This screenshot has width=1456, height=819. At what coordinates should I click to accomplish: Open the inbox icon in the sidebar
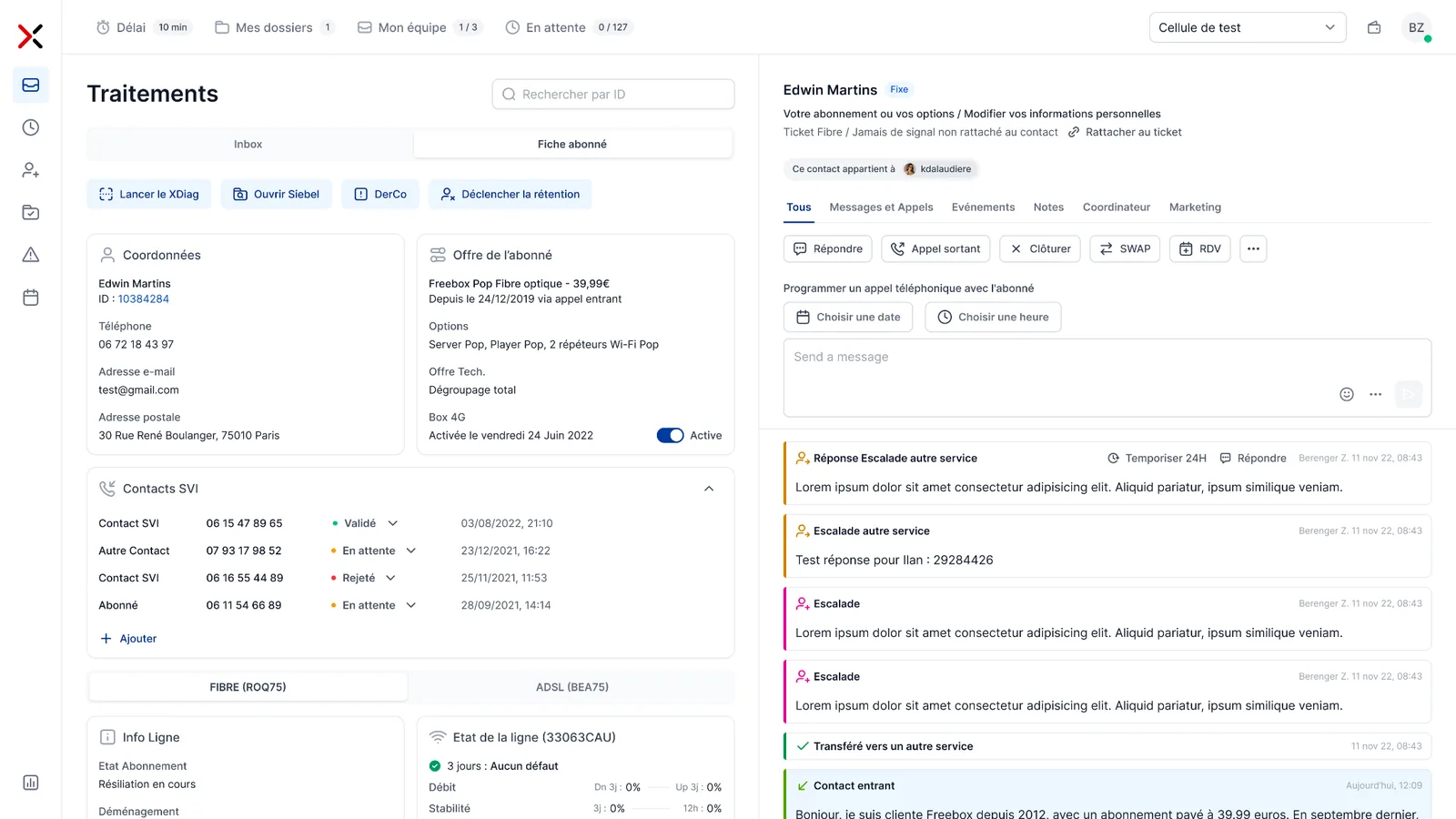click(31, 85)
